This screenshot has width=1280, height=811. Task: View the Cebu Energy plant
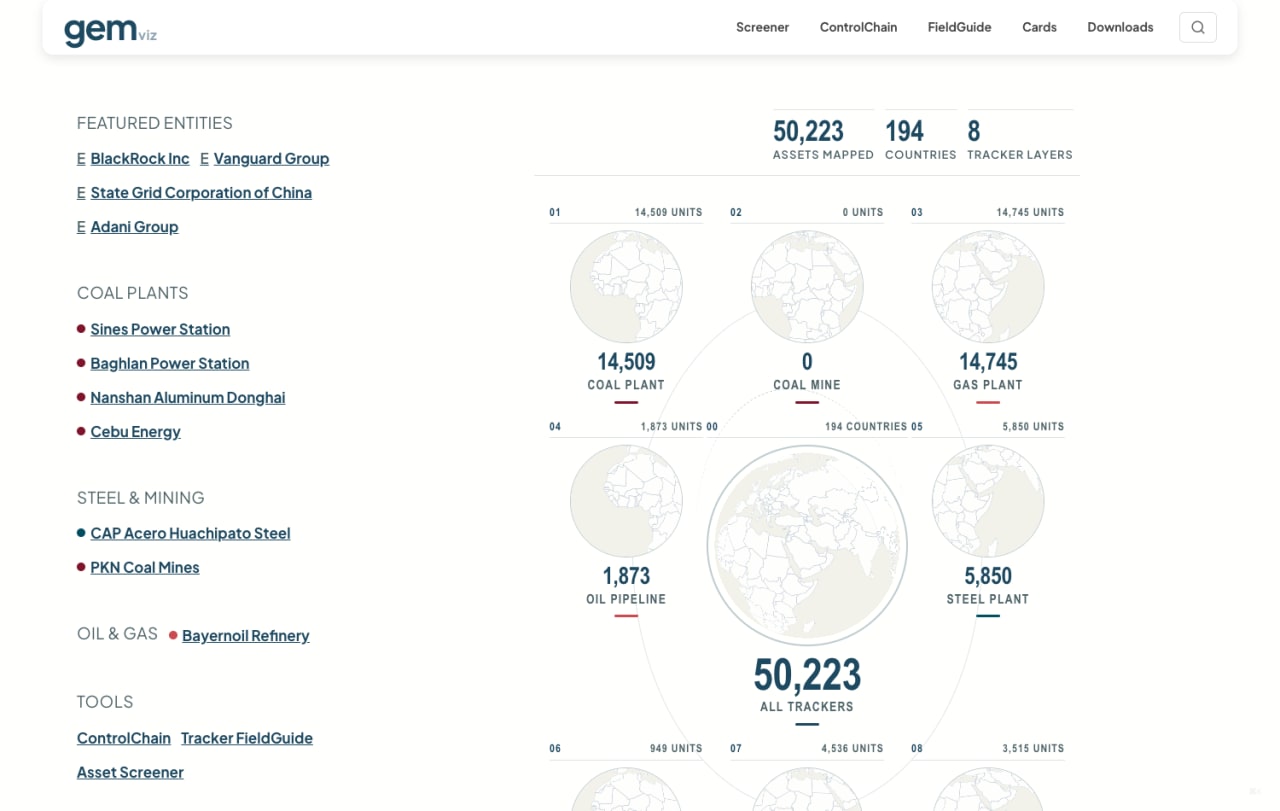(136, 431)
